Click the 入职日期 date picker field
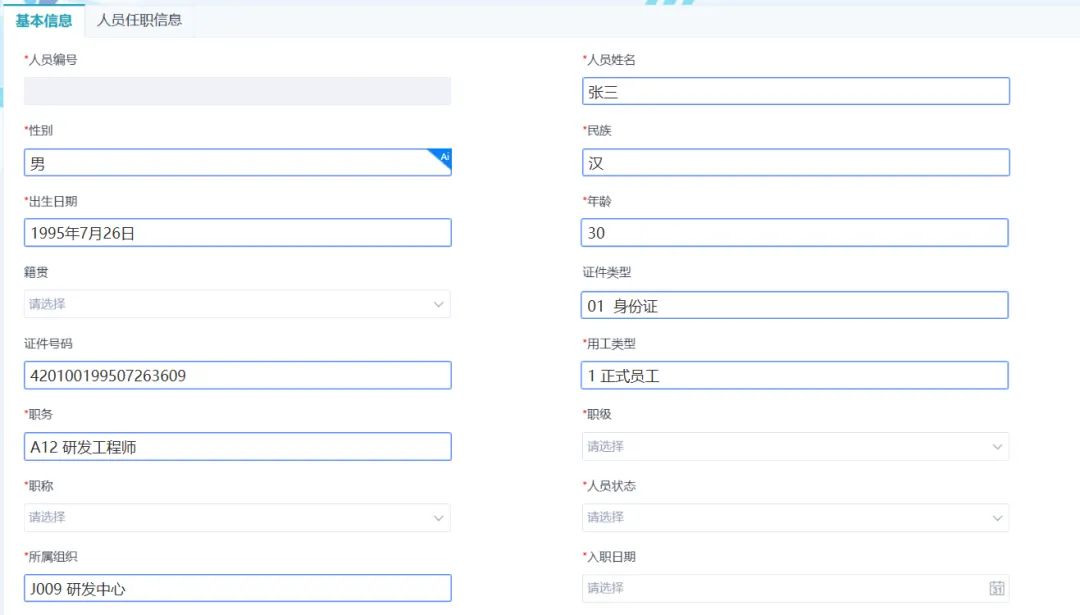The height and width of the screenshot is (615, 1080). tap(796, 588)
